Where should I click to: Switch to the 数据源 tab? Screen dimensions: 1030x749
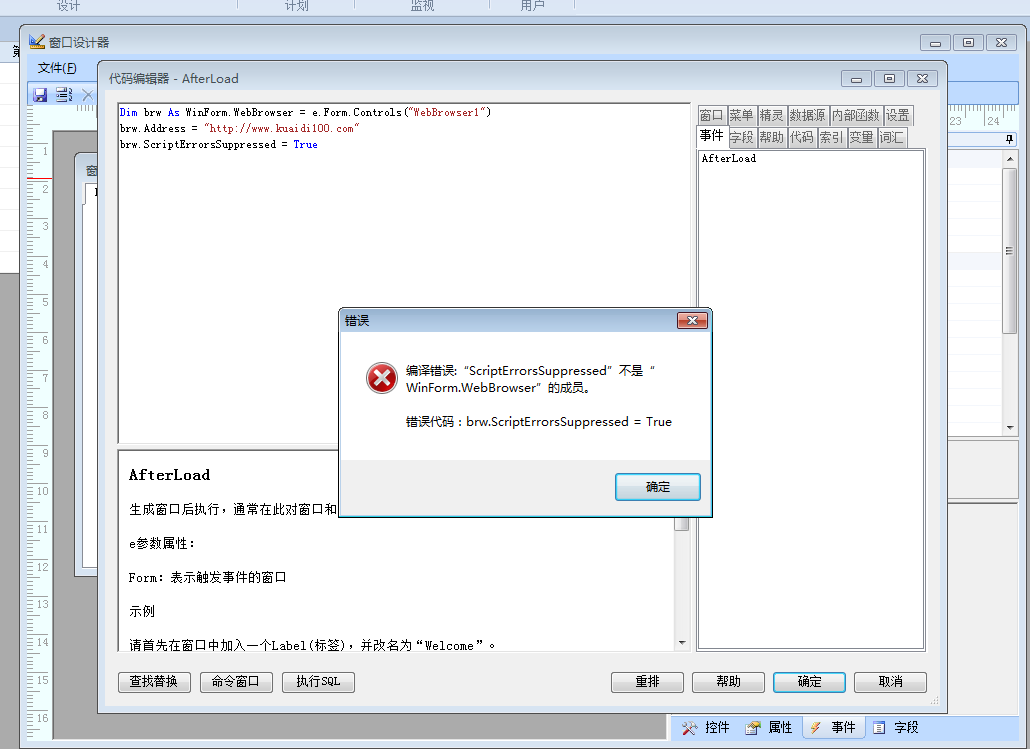tap(807, 116)
